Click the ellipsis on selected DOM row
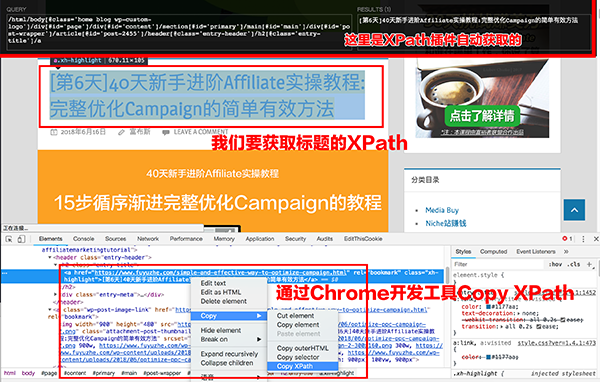 [x=5, y=273]
